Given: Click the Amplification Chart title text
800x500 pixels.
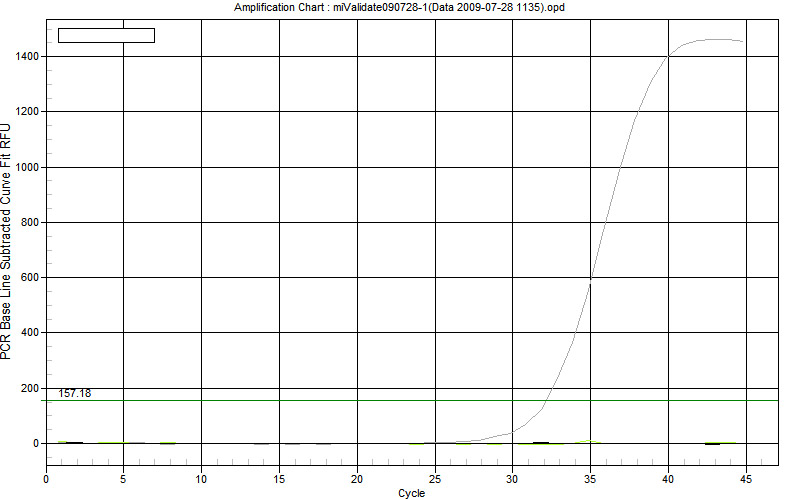Looking at the screenshot, I should pos(399,8).
